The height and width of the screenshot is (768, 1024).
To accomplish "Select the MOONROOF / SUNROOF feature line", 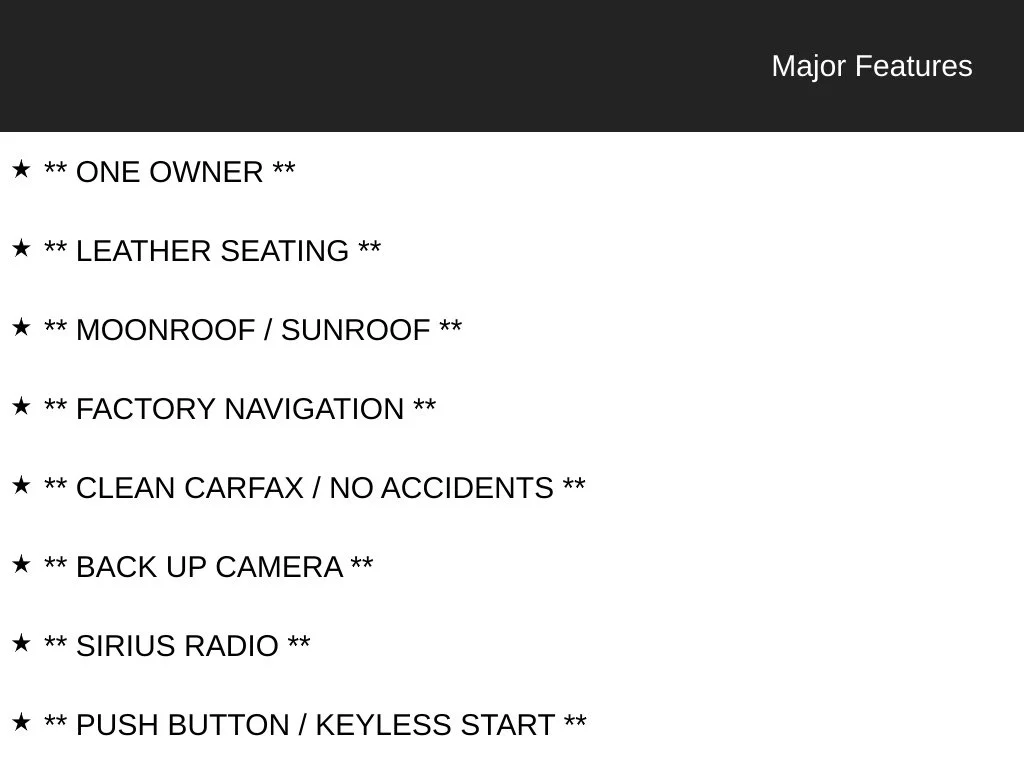I will [253, 330].
